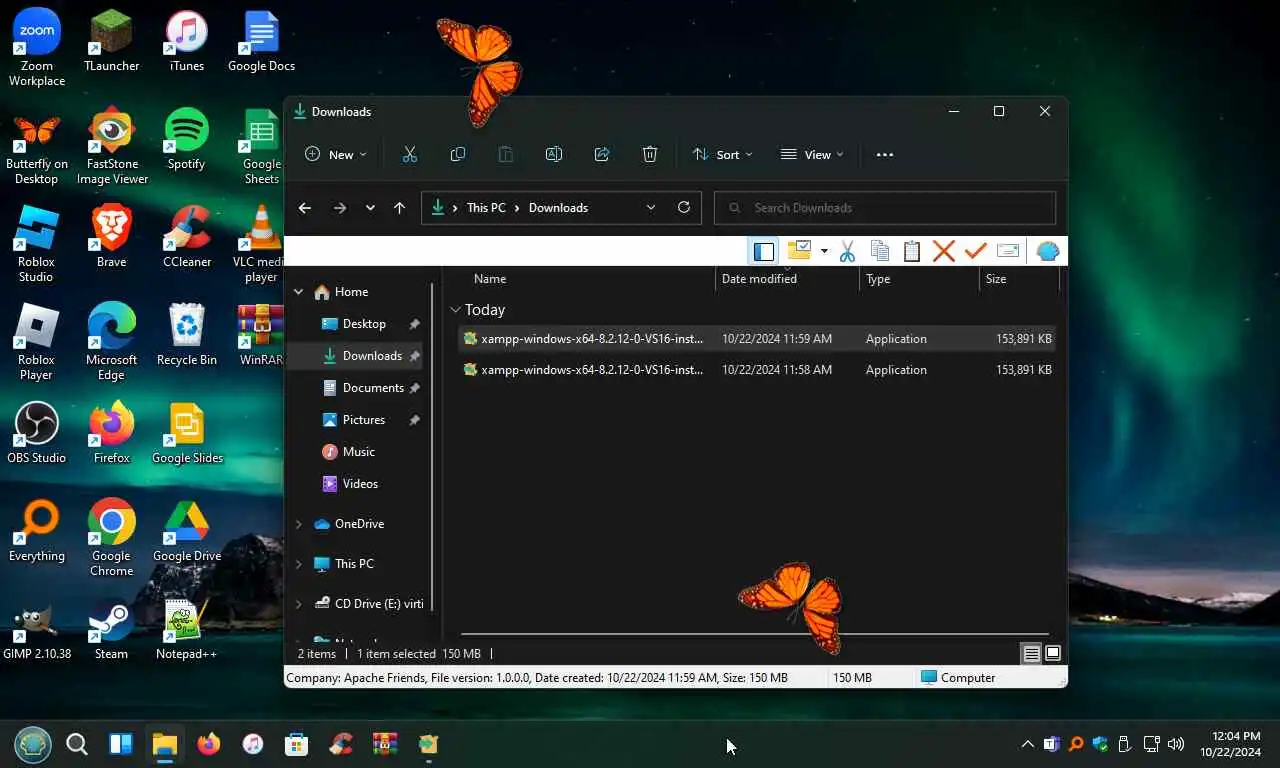
Task: Click the volume speaker tray icon
Action: click(1176, 744)
